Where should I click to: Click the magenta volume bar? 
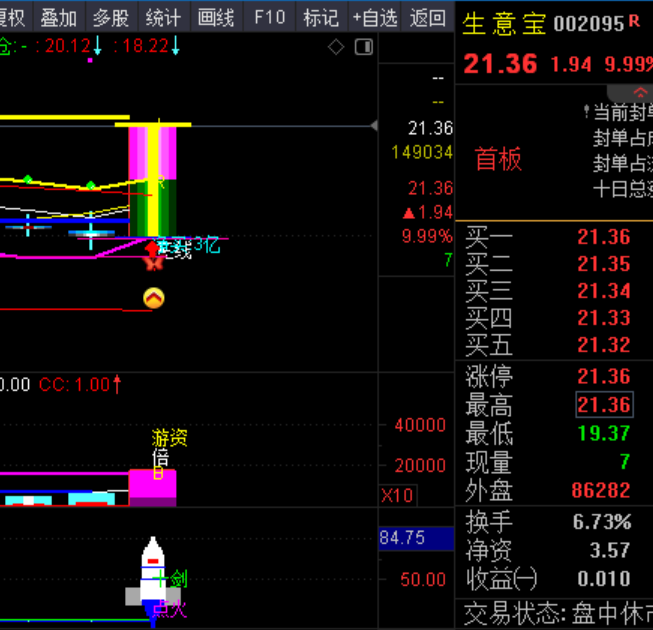[152, 488]
